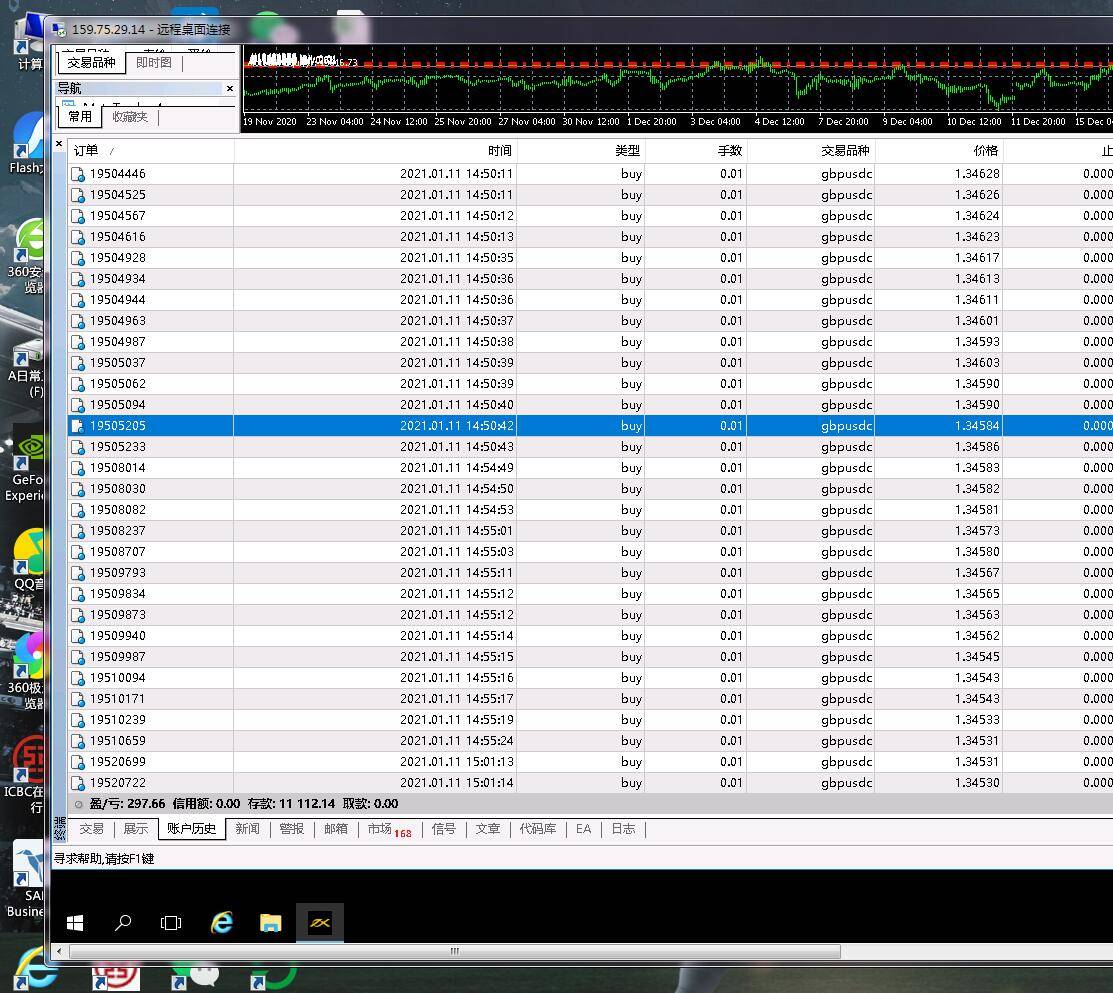This screenshot has height=993, width=1113.
Task: Open Task View from the taskbar
Action: pos(171,922)
